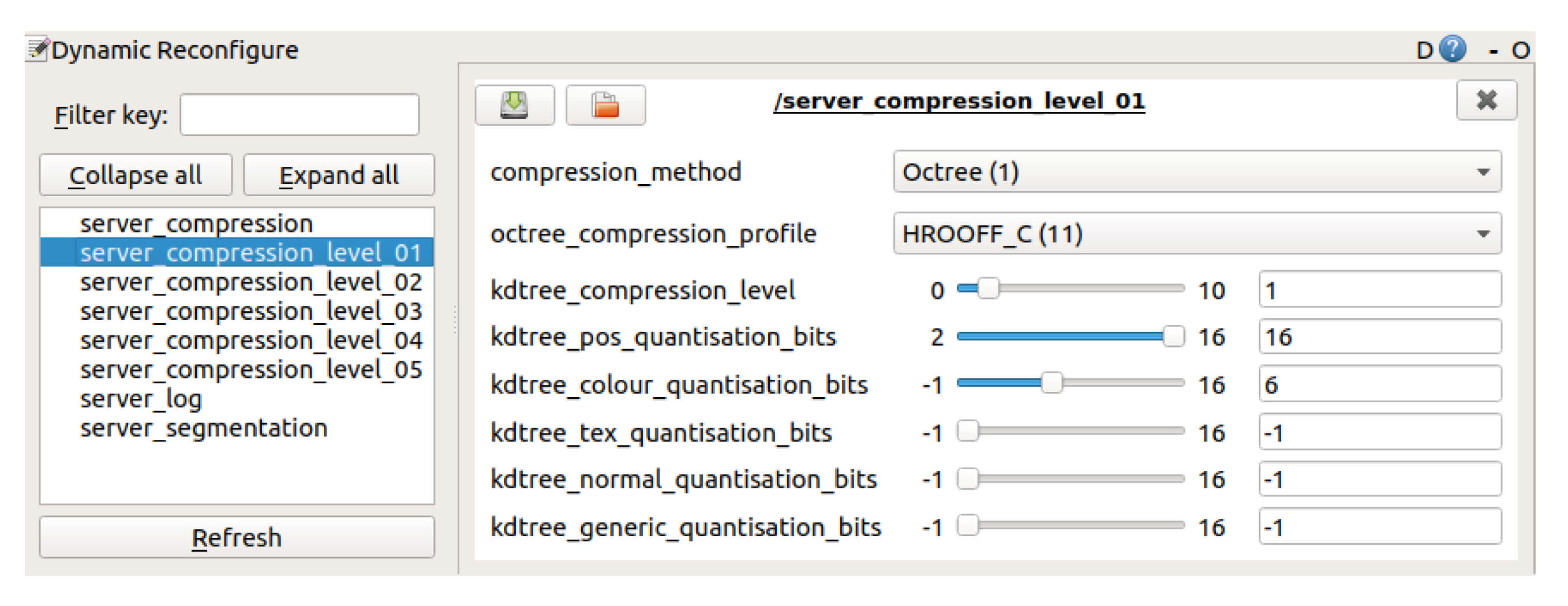The height and width of the screenshot is (606, 1568).
Task: Focus the Filter key text field
Action: point(299,114)
